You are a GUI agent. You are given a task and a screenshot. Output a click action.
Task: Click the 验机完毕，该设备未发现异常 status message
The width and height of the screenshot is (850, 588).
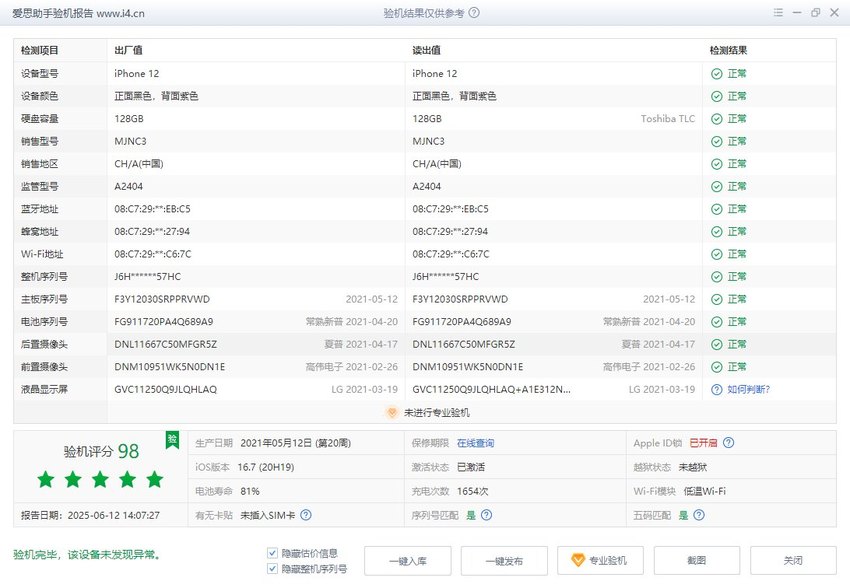coord(86,555)
